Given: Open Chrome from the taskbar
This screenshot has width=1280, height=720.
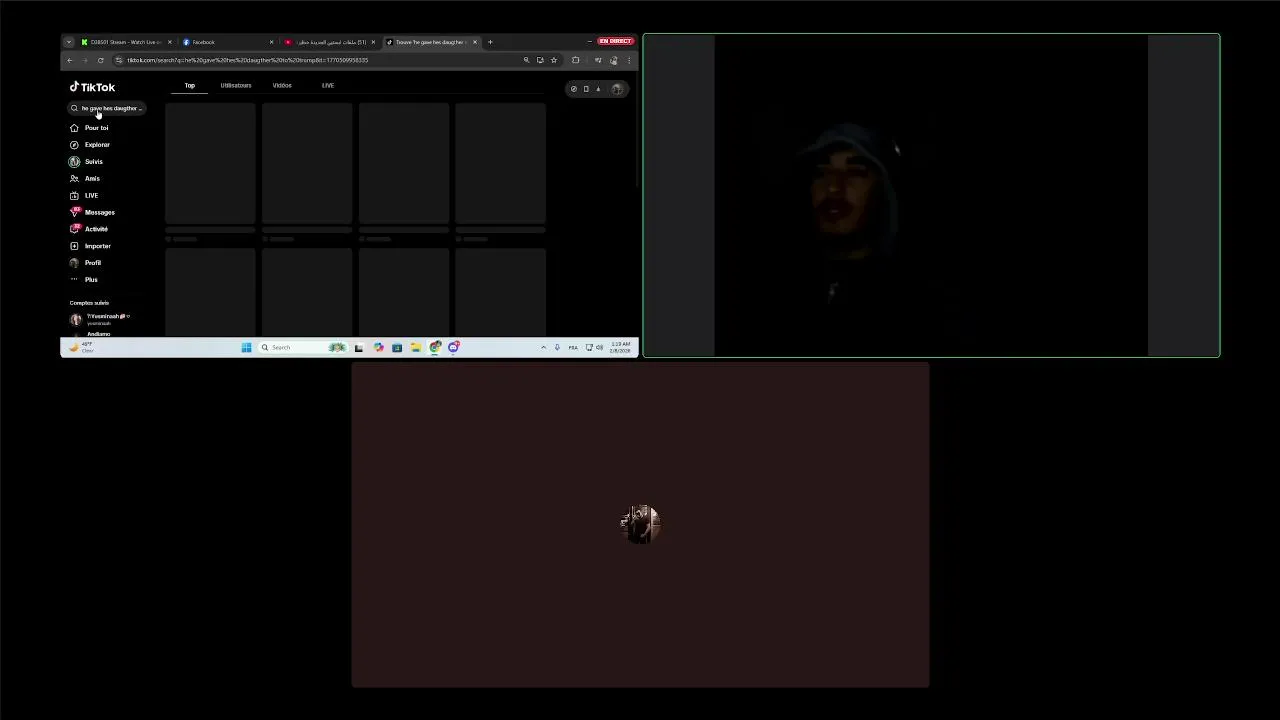Looking at the screenshot, I should tap(435, 347).
